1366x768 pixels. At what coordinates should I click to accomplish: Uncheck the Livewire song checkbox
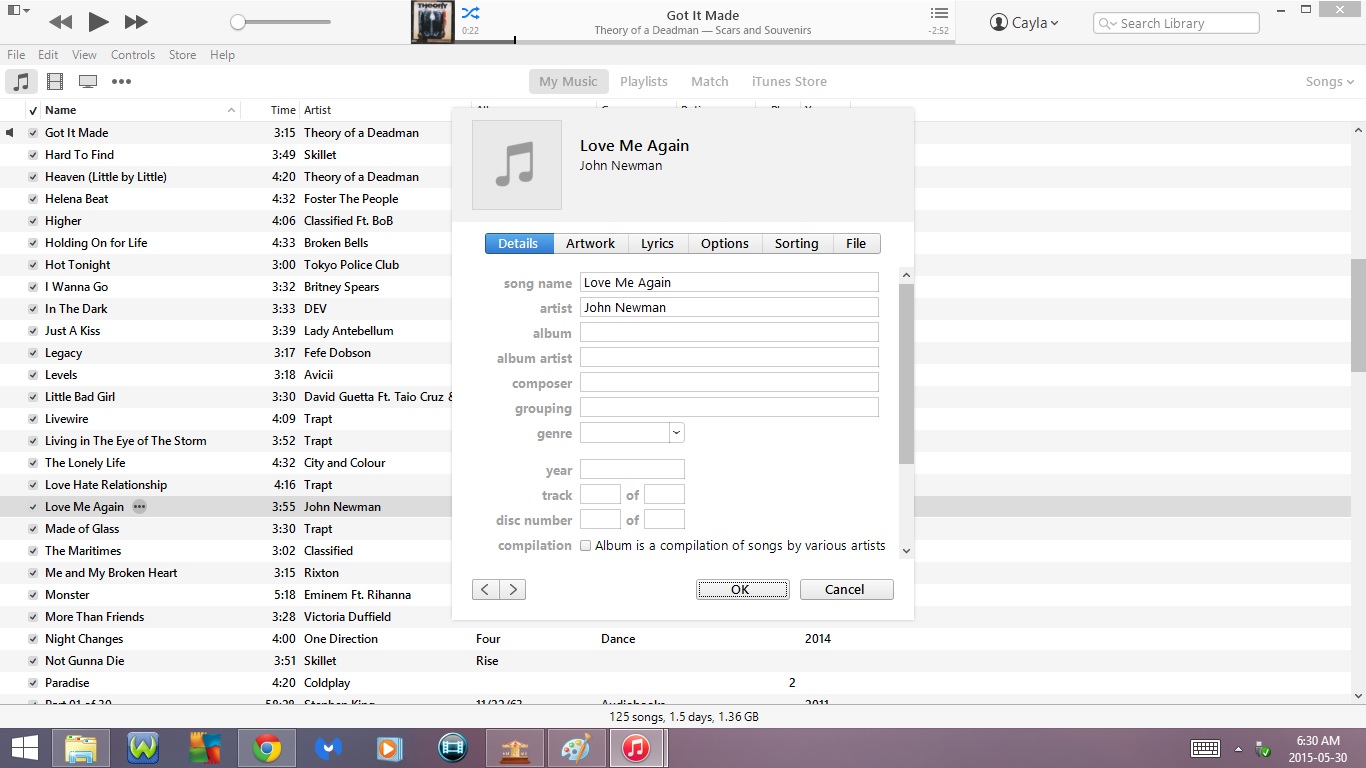pos(33,419)
